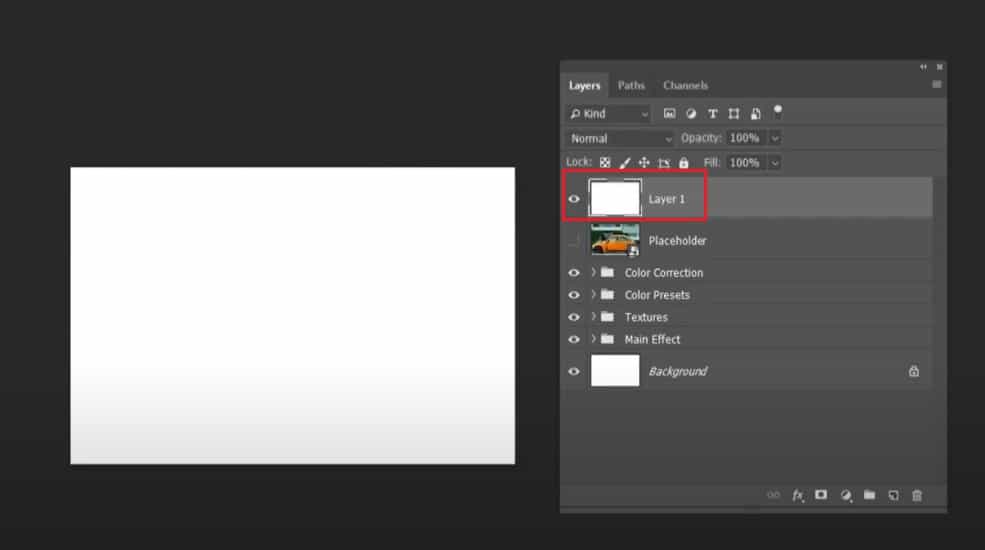Switch to the Layers tab
985x550 pixels.
(584, 85)
